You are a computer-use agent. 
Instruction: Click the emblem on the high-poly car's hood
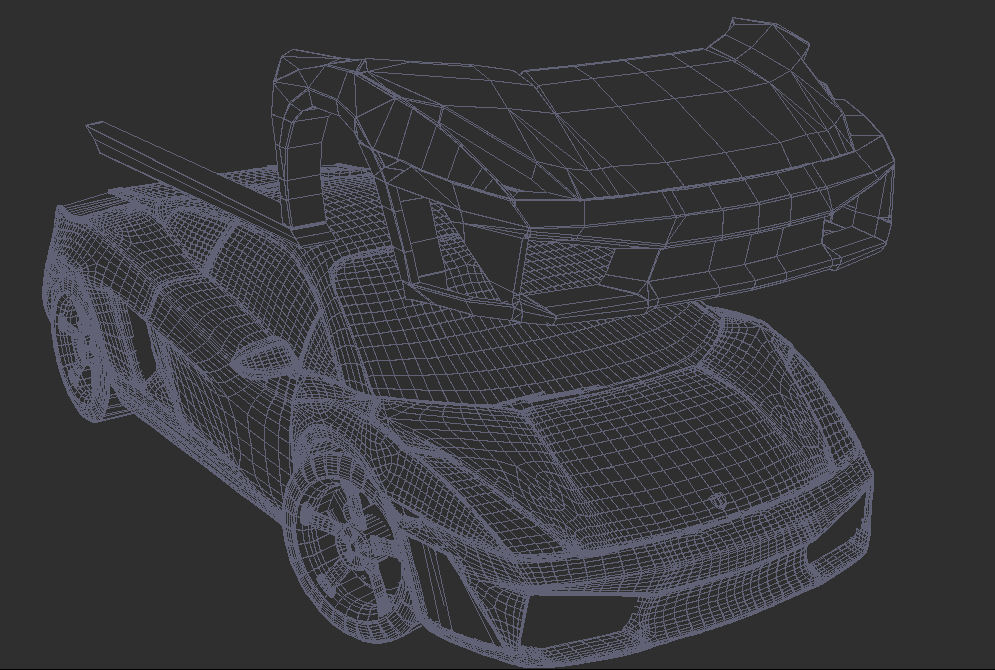(x=719, y=501)
